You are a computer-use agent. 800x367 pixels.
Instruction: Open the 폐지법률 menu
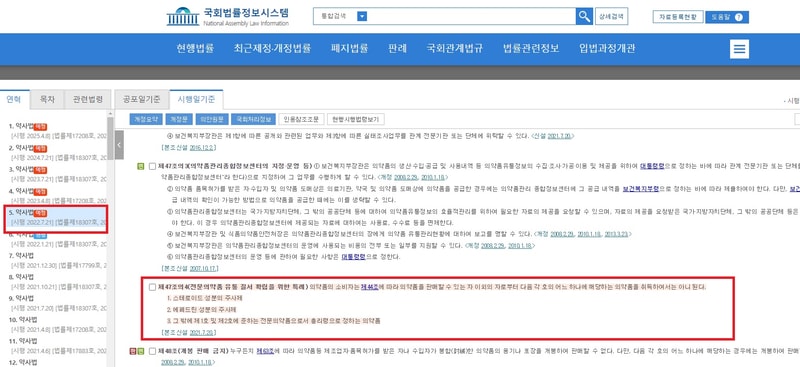(x=349, y=49)
